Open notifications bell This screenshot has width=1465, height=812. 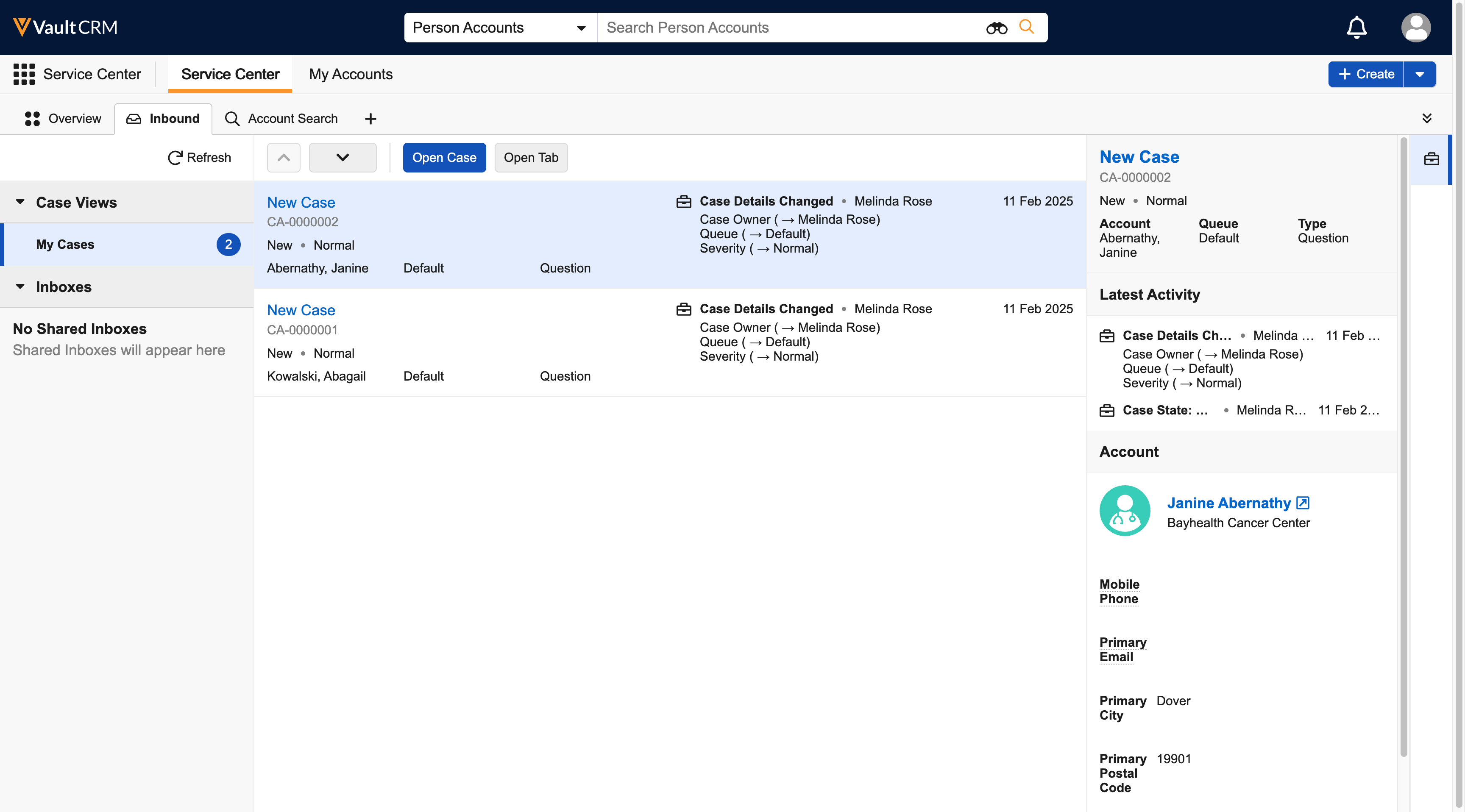(1356, 27)
